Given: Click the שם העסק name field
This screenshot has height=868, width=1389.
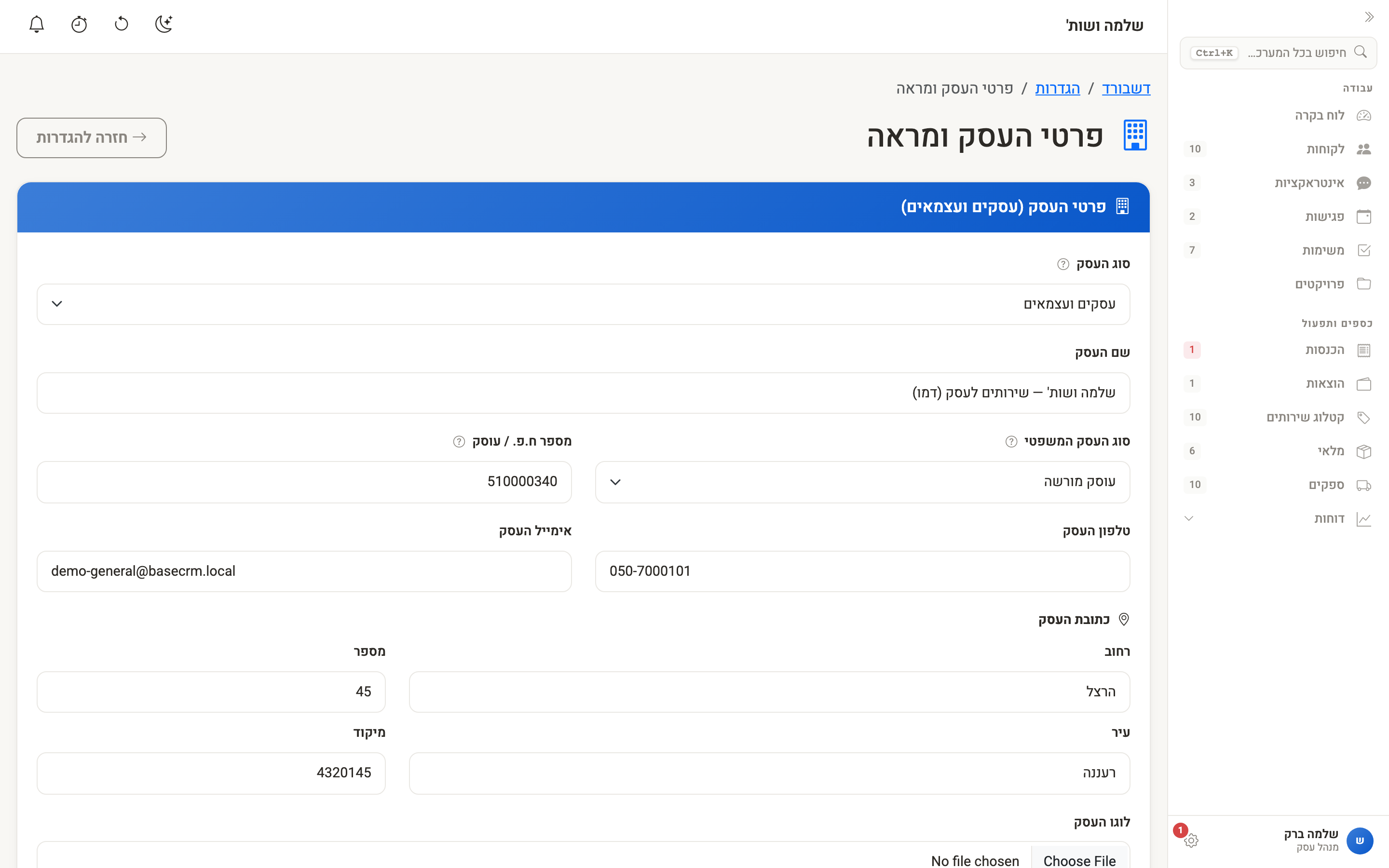Looking at the screenshot, I should [x=583, y=393].
